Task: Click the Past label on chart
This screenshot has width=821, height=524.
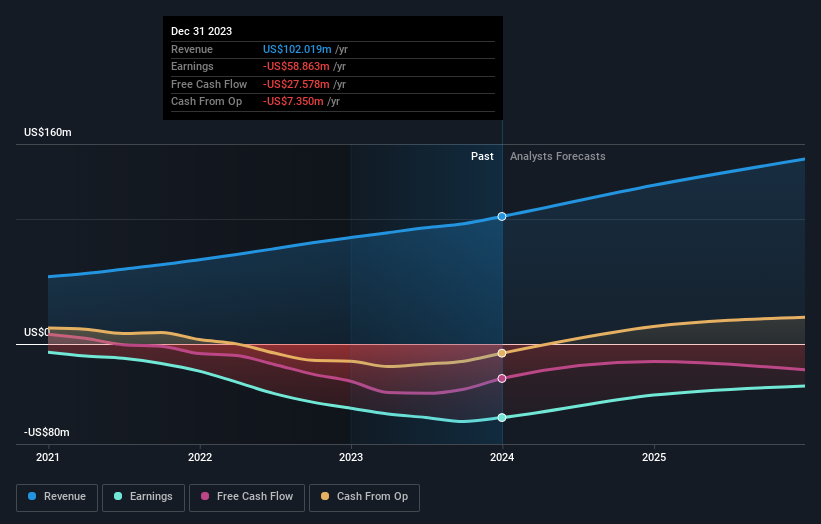Action: pos(482,156)
